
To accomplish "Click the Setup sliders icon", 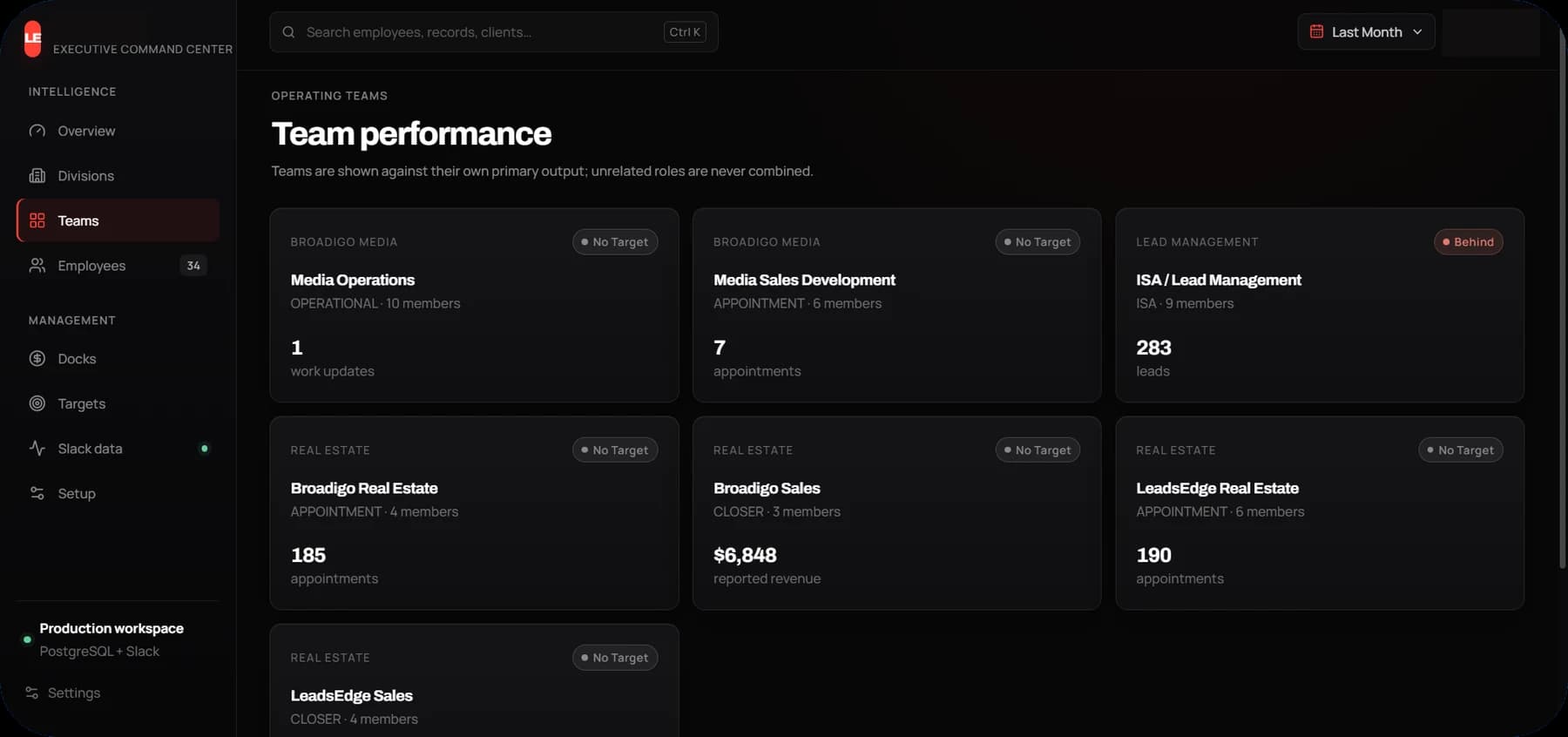I will click(x=37, y=493).
